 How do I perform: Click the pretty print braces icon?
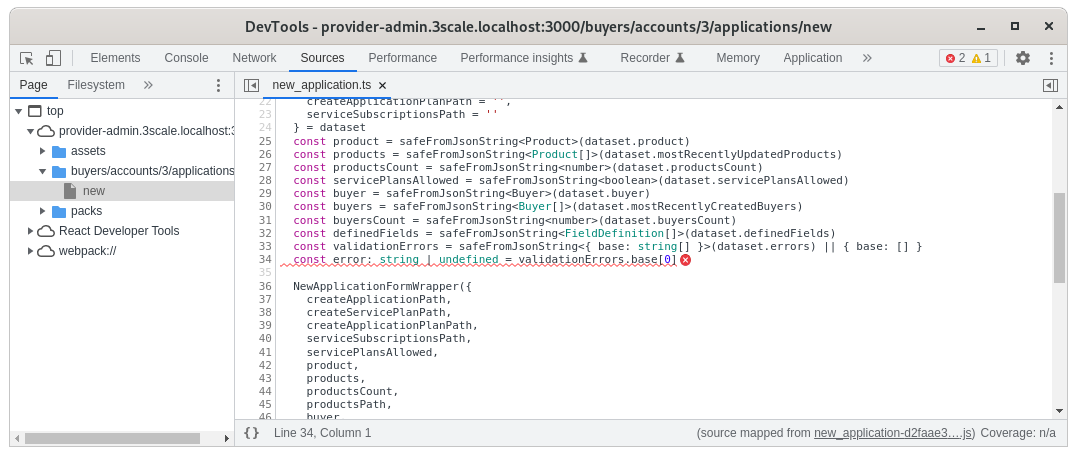point(252,433)
